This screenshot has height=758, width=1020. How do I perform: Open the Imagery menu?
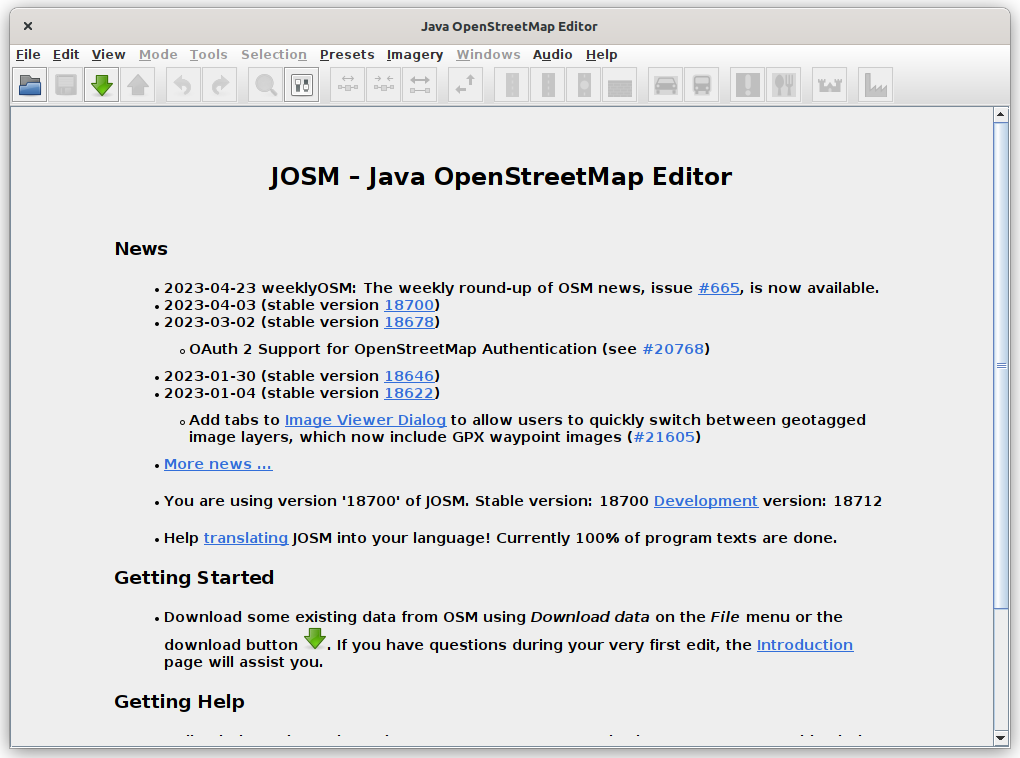pyautogui.click(x=414, y=55)
